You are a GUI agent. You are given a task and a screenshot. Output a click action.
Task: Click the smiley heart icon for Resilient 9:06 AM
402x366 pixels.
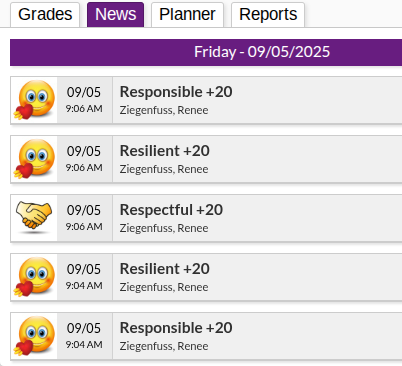coord(34,159)
